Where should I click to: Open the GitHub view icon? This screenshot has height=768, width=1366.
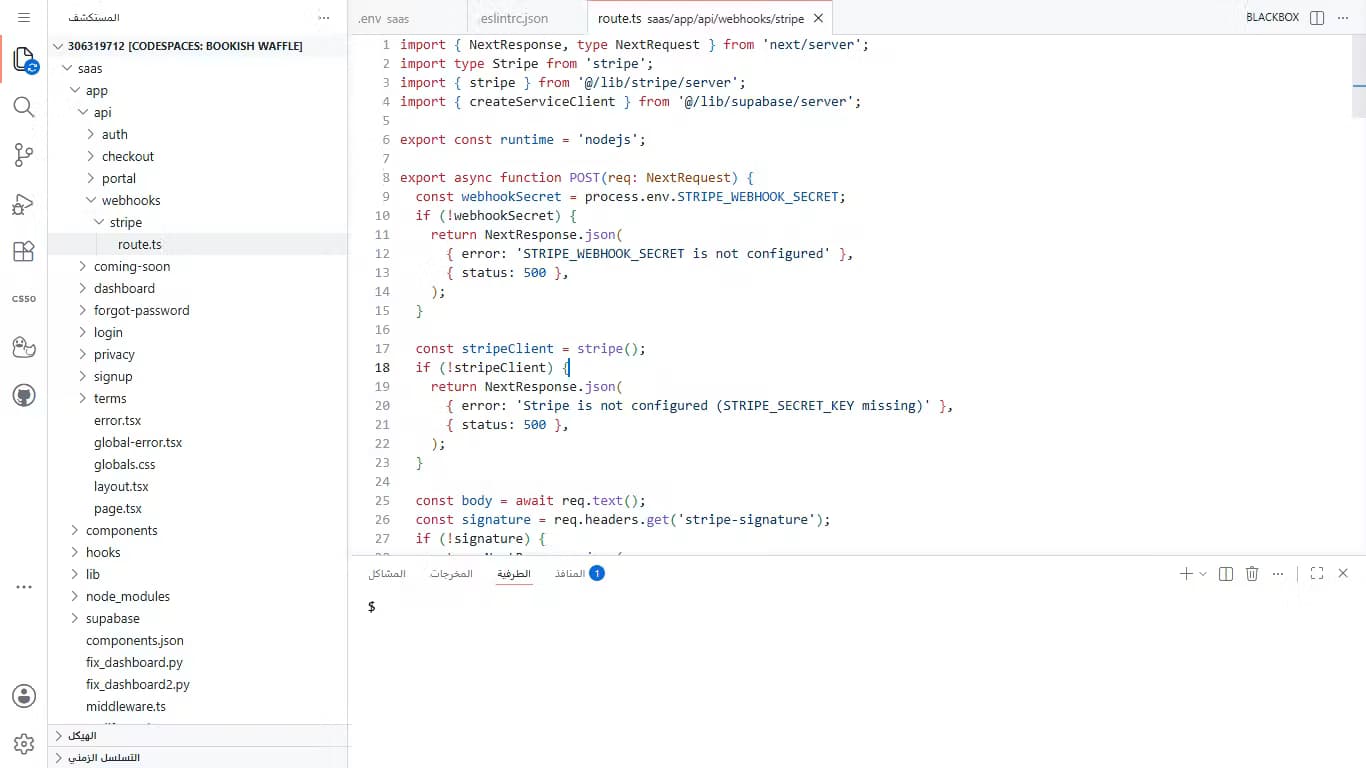coord(24,395)
